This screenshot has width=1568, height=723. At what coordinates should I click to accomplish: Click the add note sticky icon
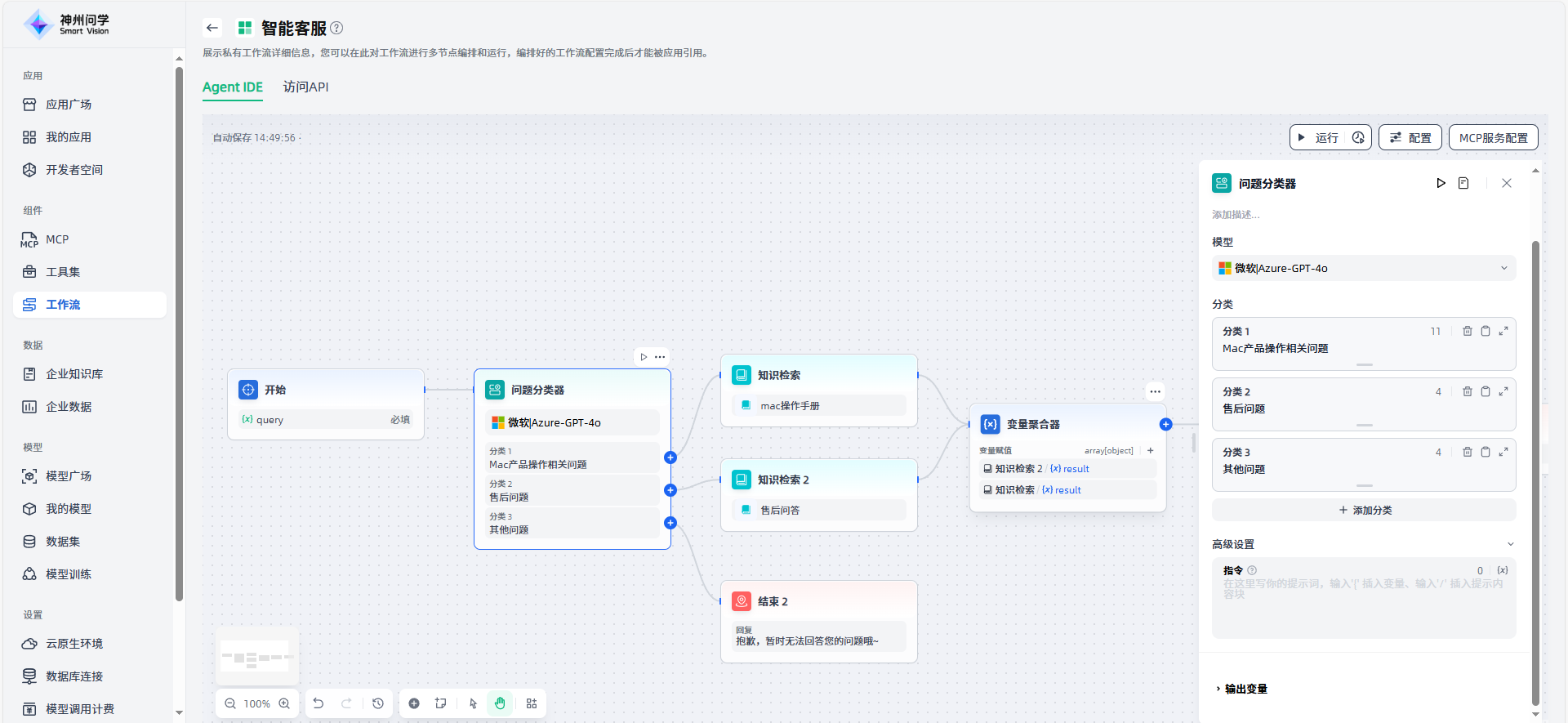[441, 703]
